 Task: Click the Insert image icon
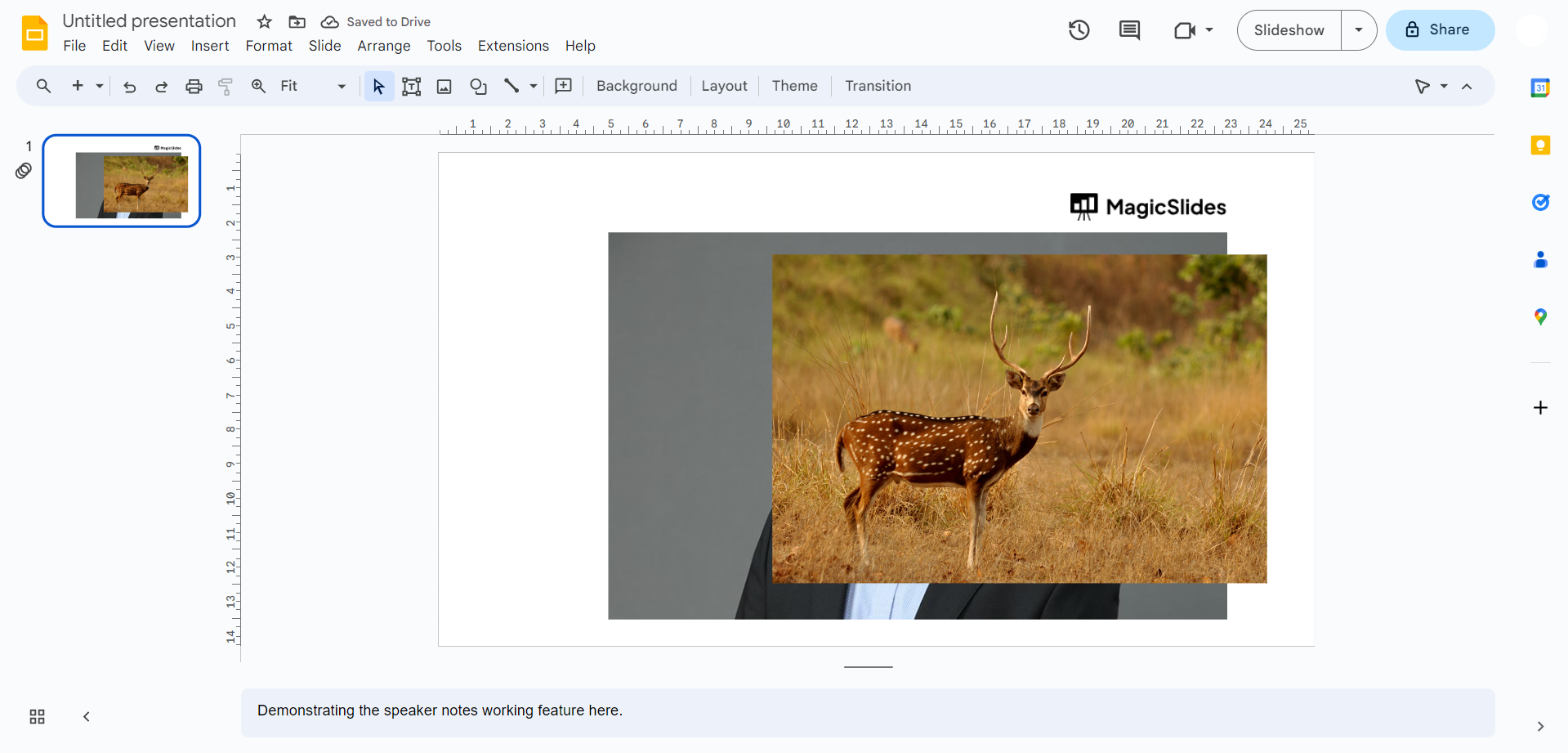pyautogui.click(x=444, y=87)
